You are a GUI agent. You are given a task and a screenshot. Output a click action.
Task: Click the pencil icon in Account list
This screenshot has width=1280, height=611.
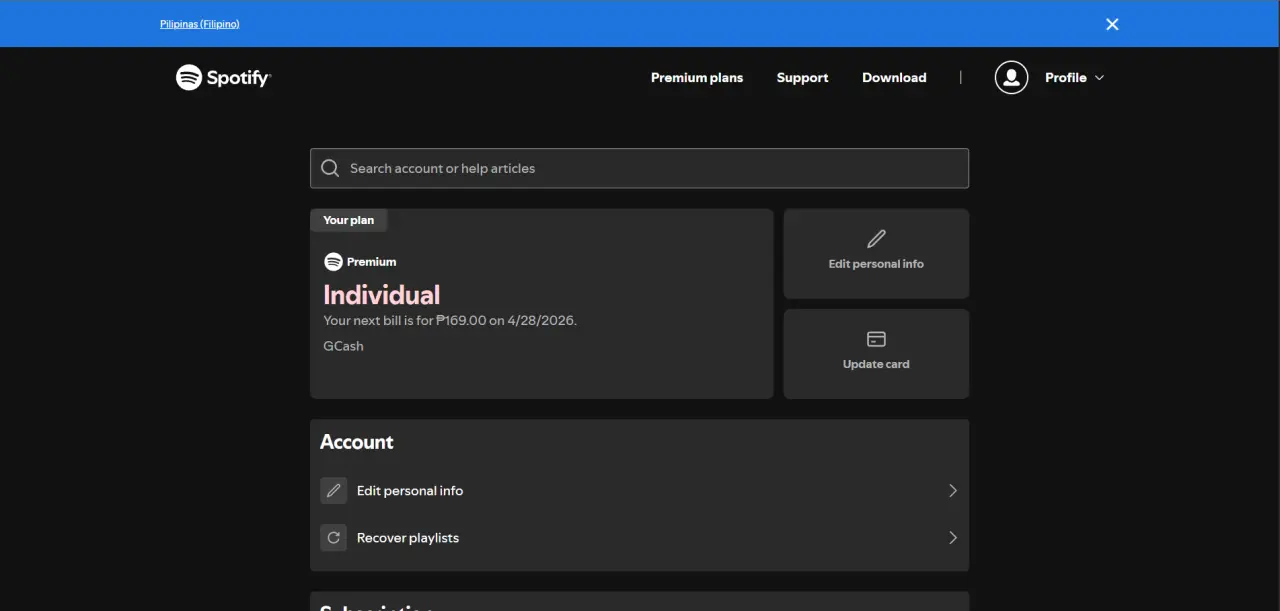[x=333, y=491]
